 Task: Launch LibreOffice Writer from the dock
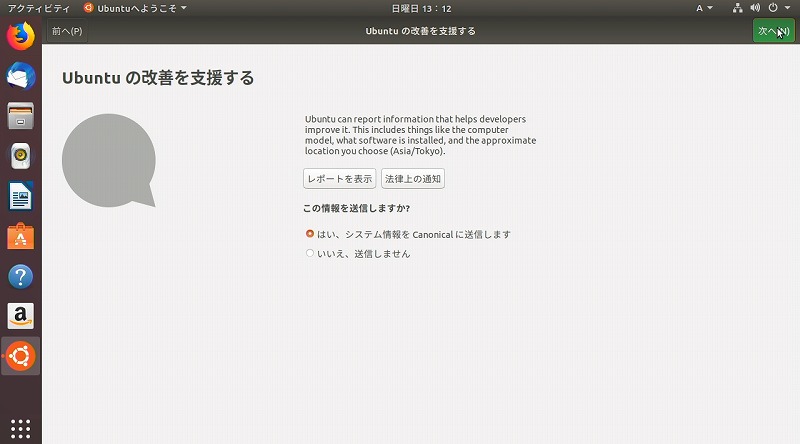(20, 196)
